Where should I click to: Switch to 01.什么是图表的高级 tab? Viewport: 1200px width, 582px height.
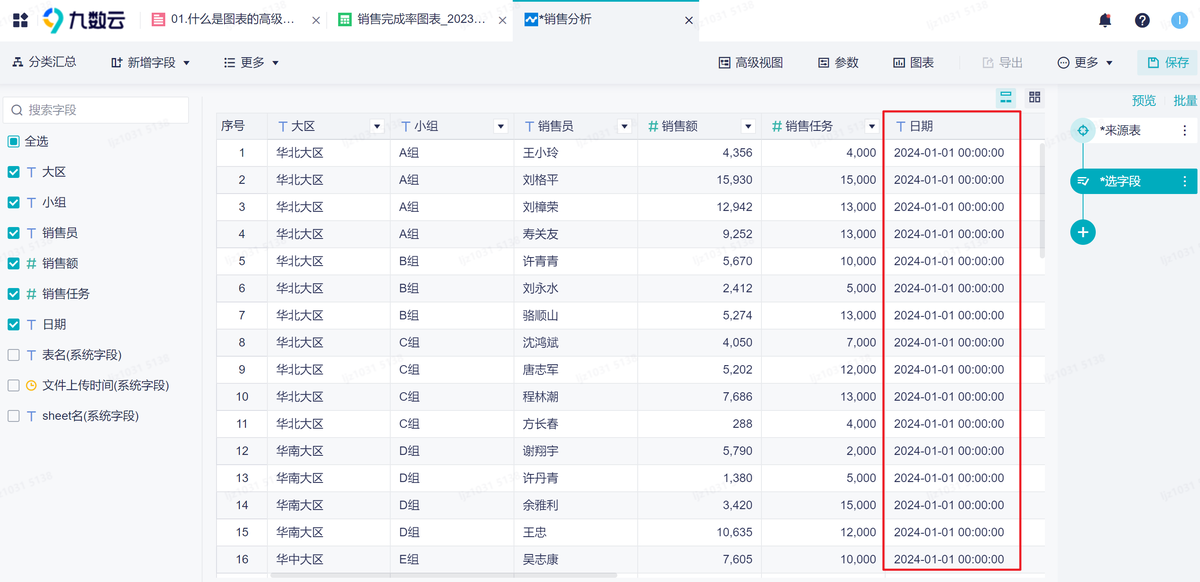[x=234, y=20]
